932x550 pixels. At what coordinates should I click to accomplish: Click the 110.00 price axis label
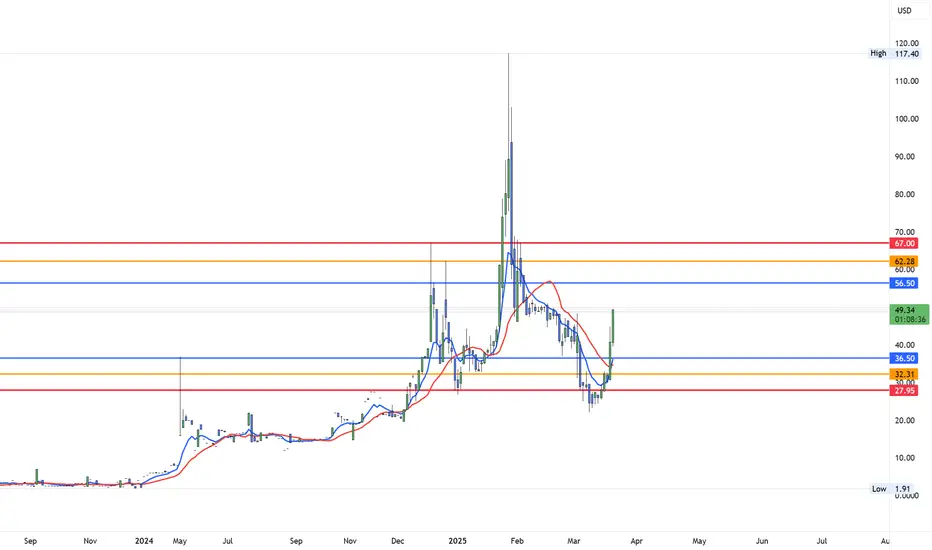pyautogui.click(x=906, y=81)
